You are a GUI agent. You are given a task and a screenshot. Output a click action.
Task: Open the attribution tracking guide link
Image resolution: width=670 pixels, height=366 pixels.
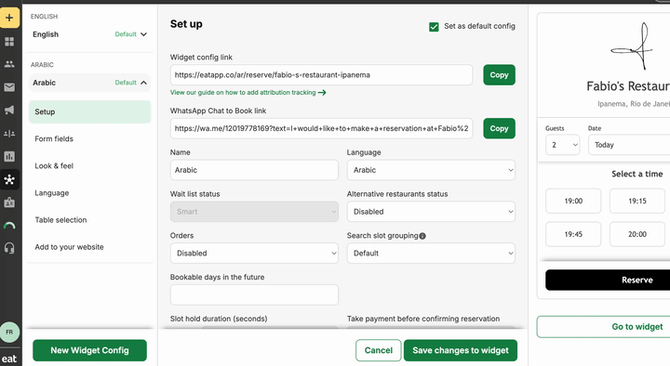coord(248,92)
